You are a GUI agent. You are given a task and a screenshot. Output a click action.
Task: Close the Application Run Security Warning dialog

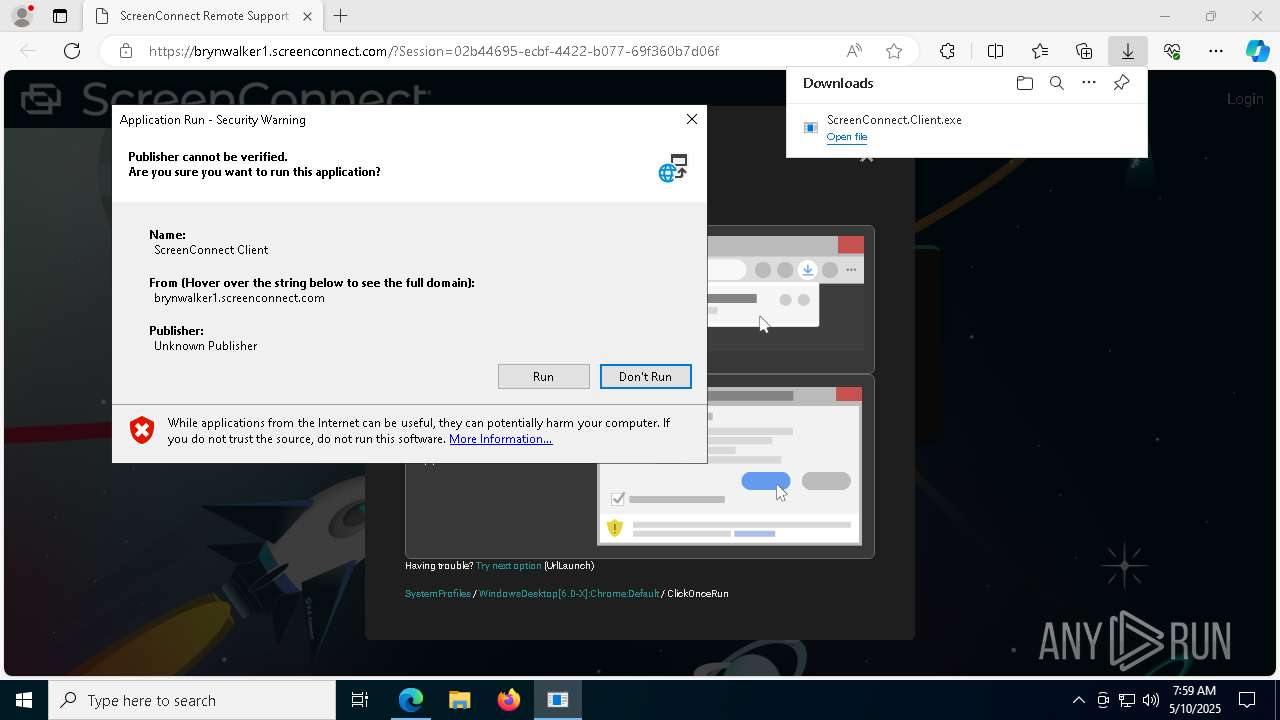pyautogui.click(x=691, y=119)
